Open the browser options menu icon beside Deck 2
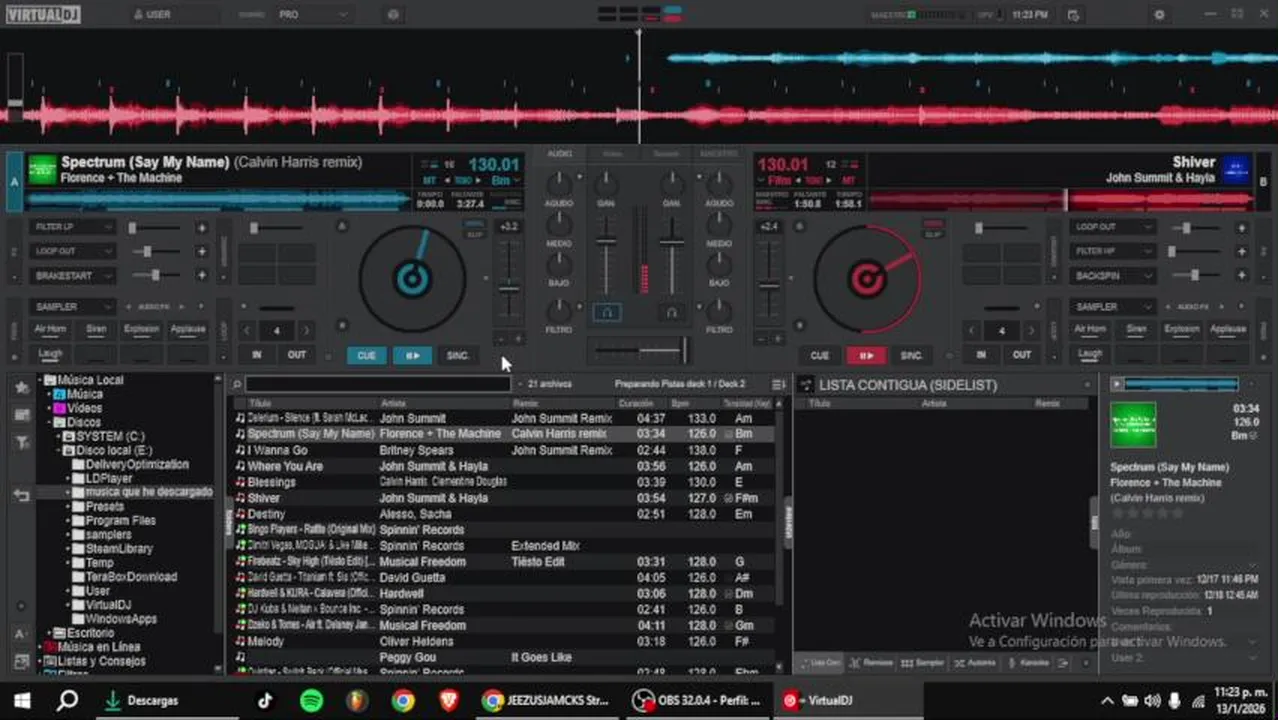Image resolution: width=1278 pixels, height=720 pixels. (778, 384)
